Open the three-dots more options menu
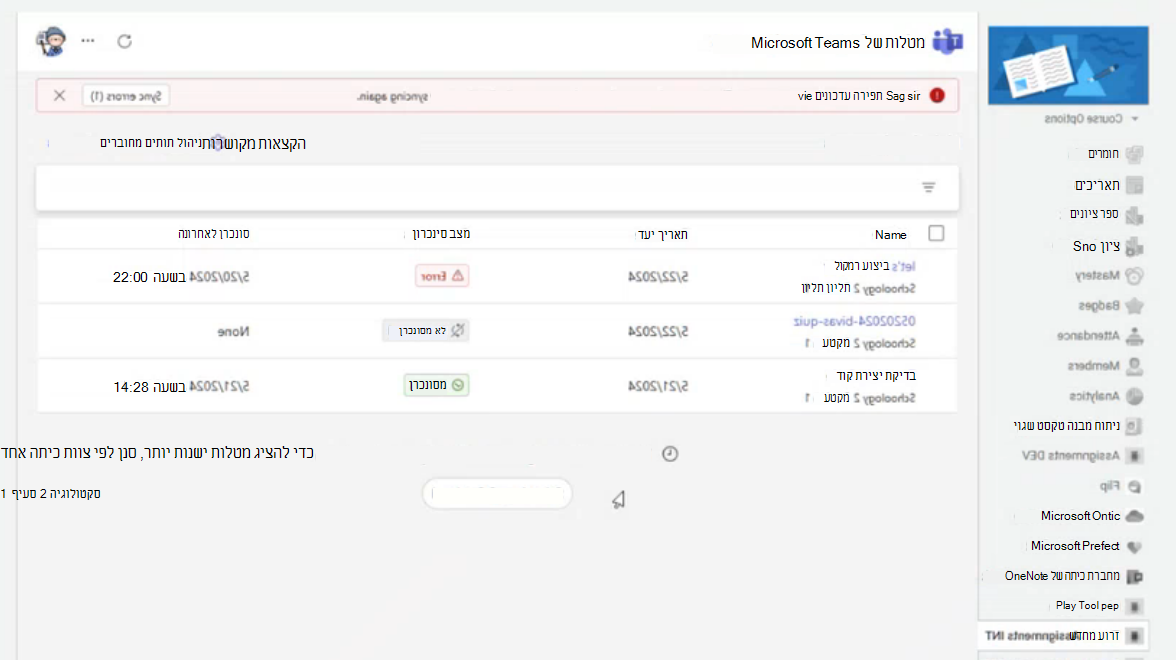1176x660 pixels. [88, 40]
